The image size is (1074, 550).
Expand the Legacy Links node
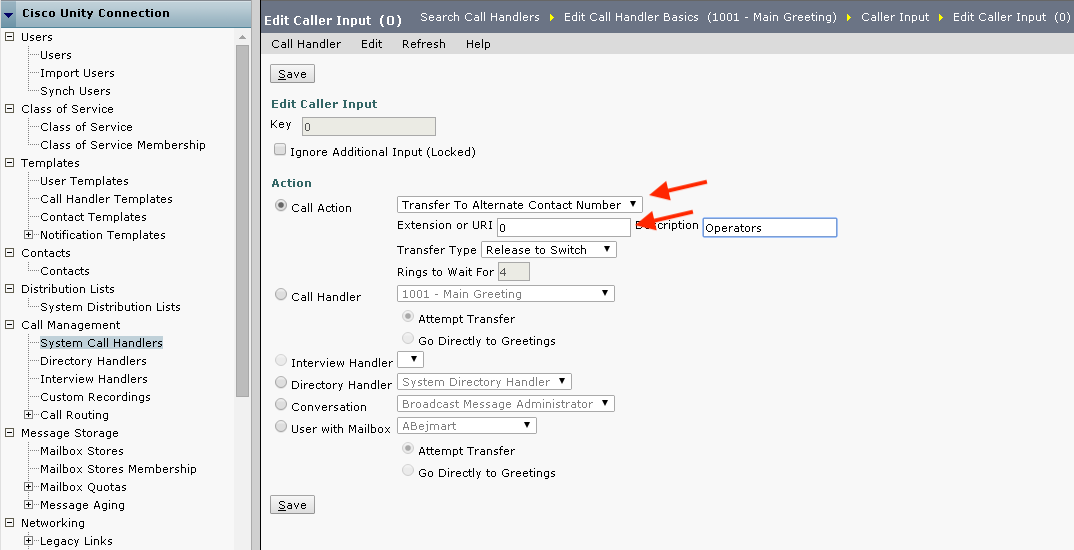[x=29, y=540]
